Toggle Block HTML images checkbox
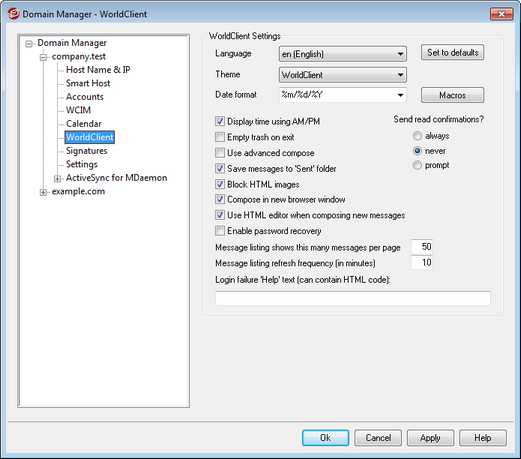The image size is (521, 459). click(220, 184)
